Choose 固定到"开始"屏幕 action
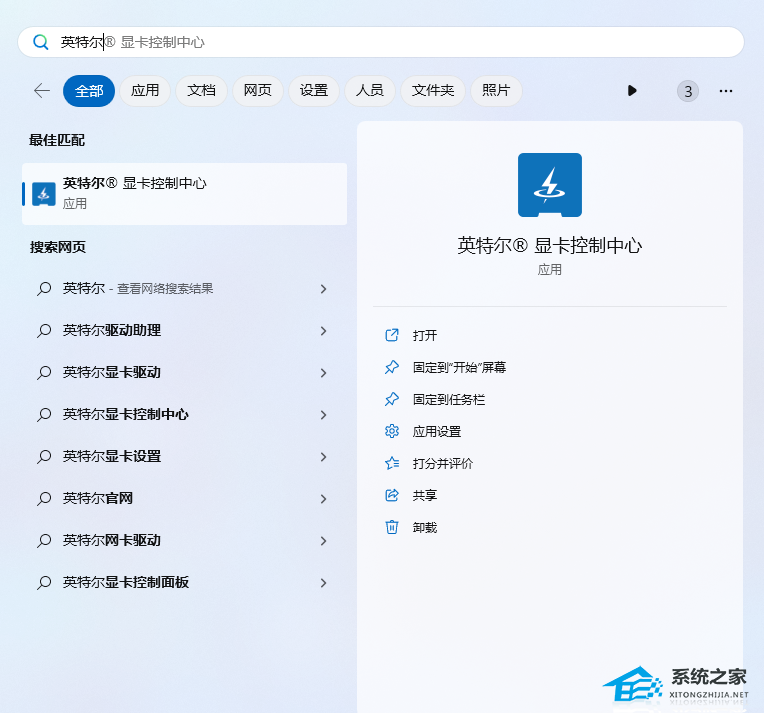 pos(459,367)
